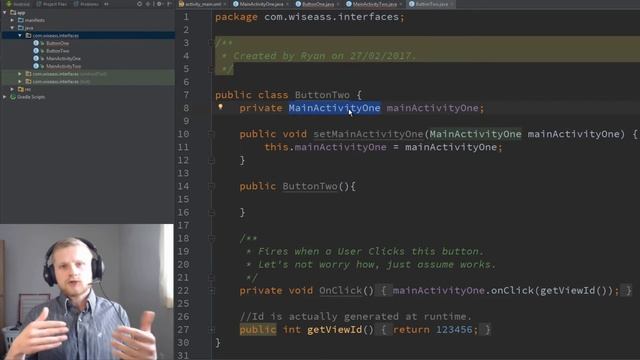Expand the res folder
Image resolution: width=640 pixels, height=360 pixels.
[12, 89]
